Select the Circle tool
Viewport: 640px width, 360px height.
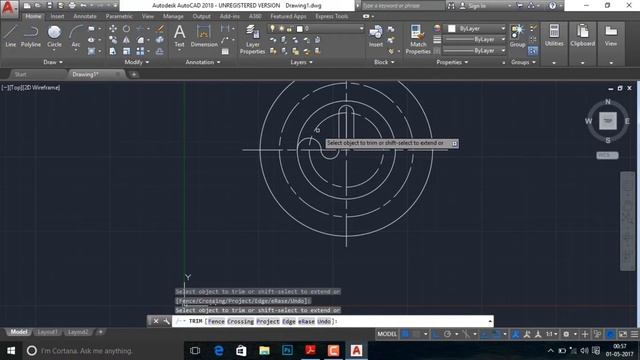[54, 36]
